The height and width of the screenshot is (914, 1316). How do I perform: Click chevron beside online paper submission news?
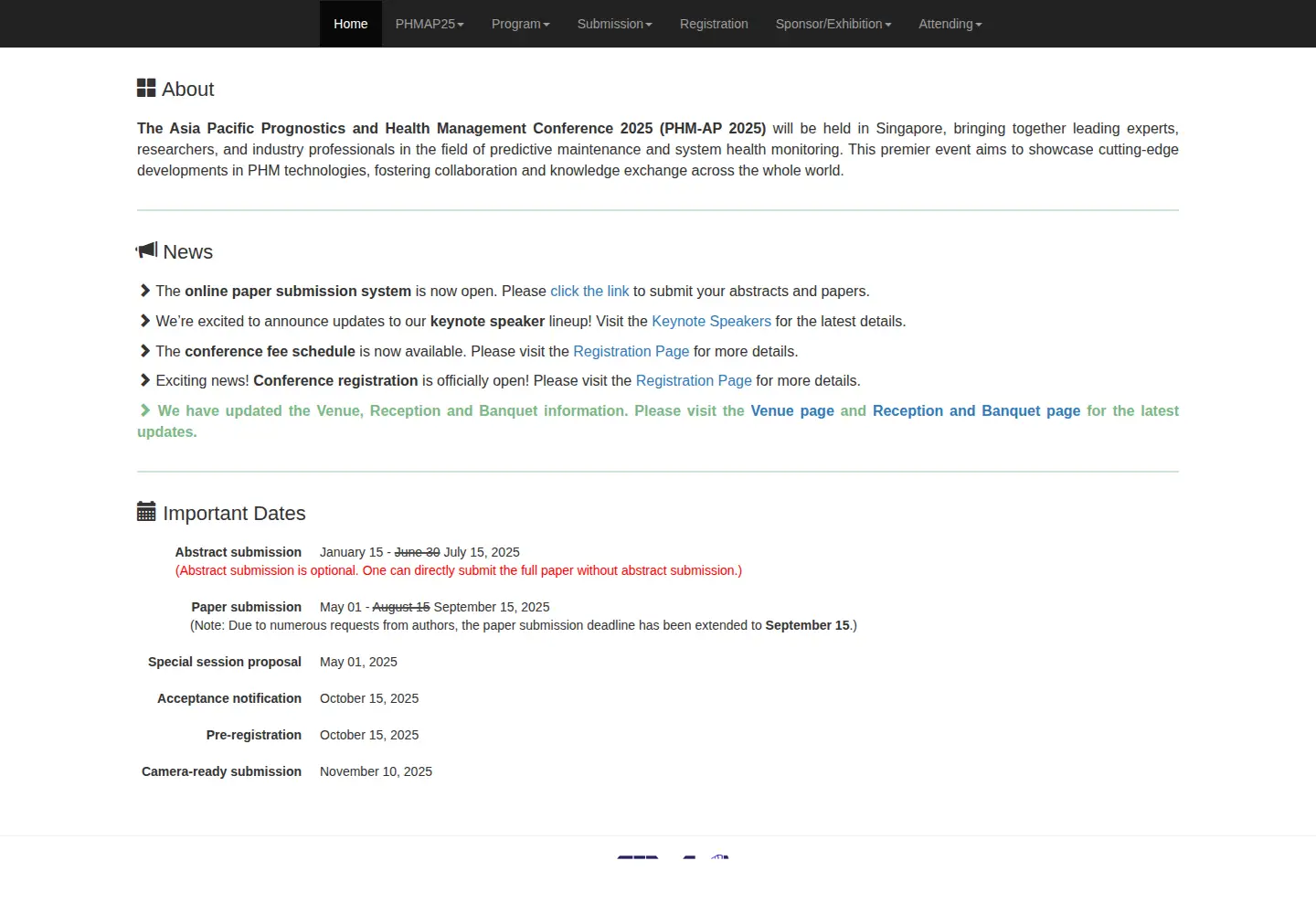144,291
